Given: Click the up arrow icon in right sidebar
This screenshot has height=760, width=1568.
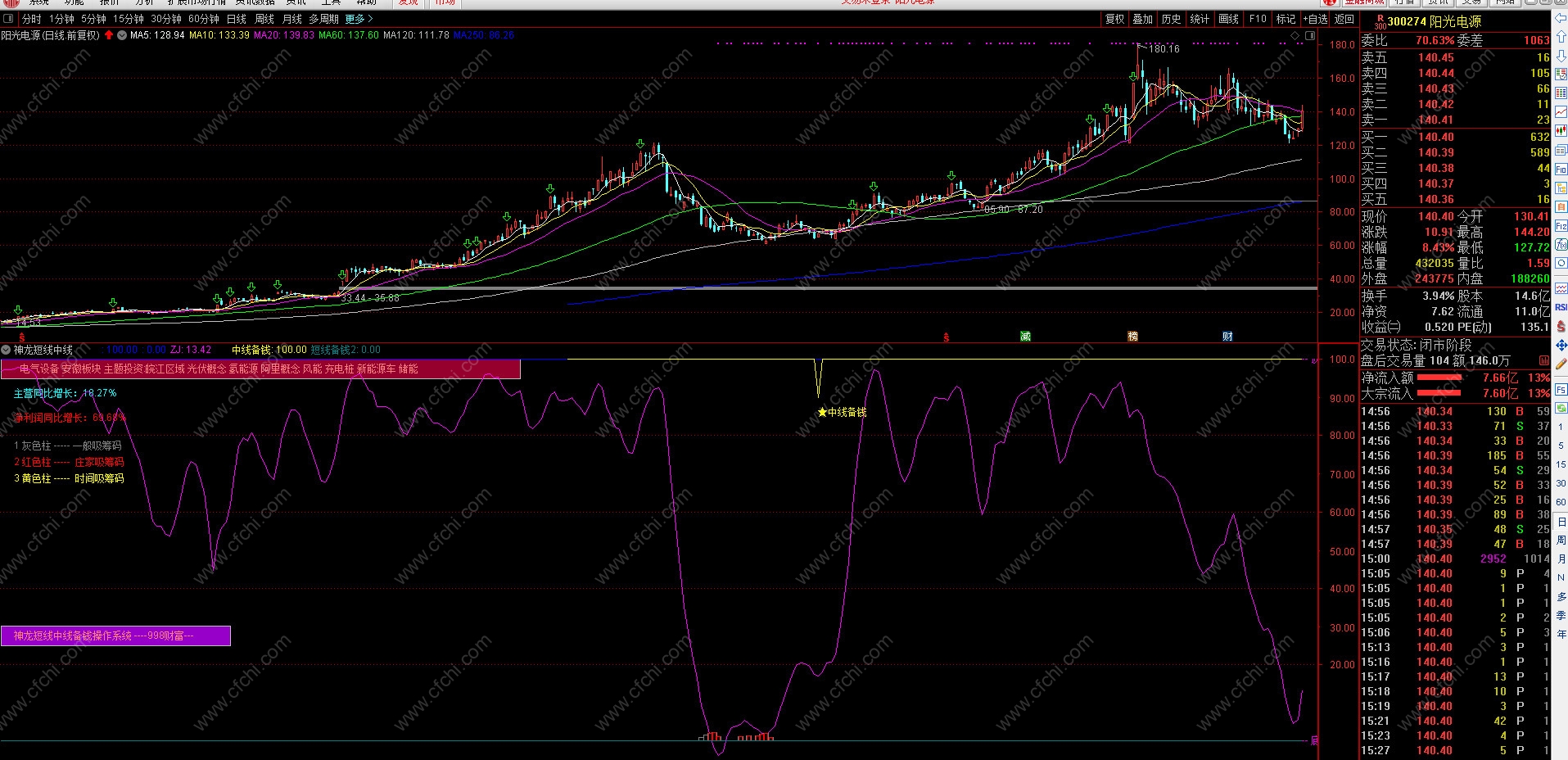Looking at the screenshot, I should point(1561,38).
